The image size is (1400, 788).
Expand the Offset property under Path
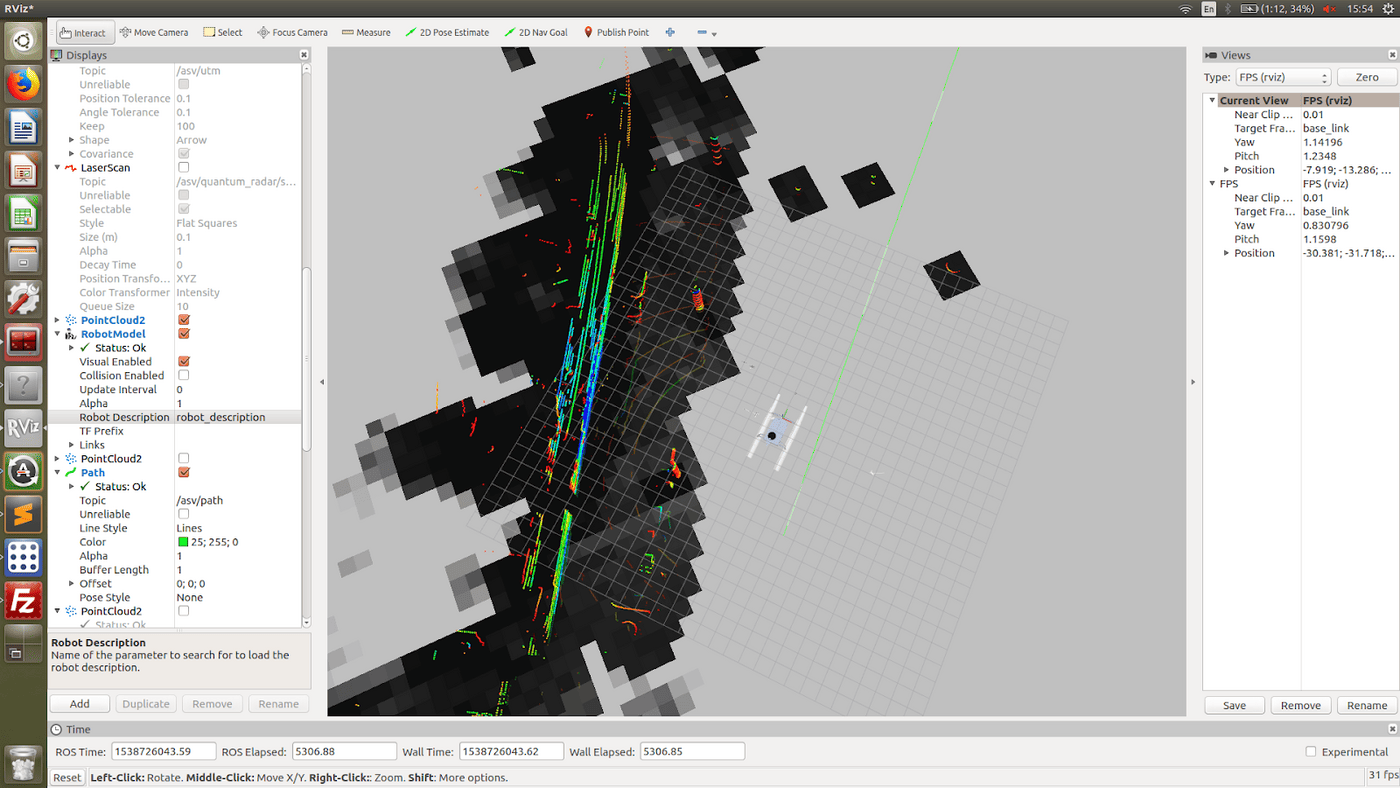click(71, 584)
